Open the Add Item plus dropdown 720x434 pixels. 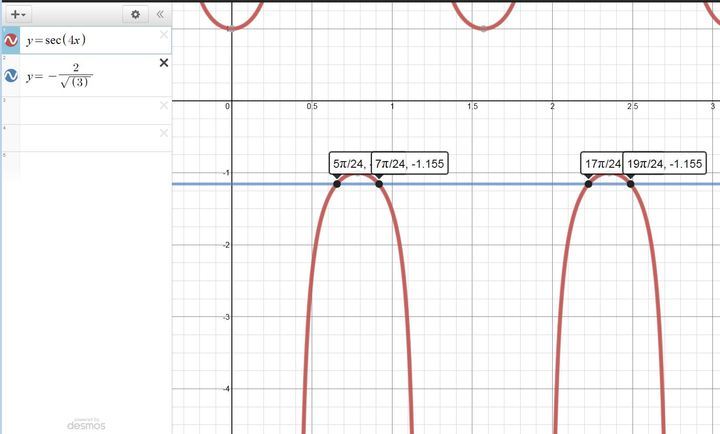pyautogui.click(x=18, y=14)
